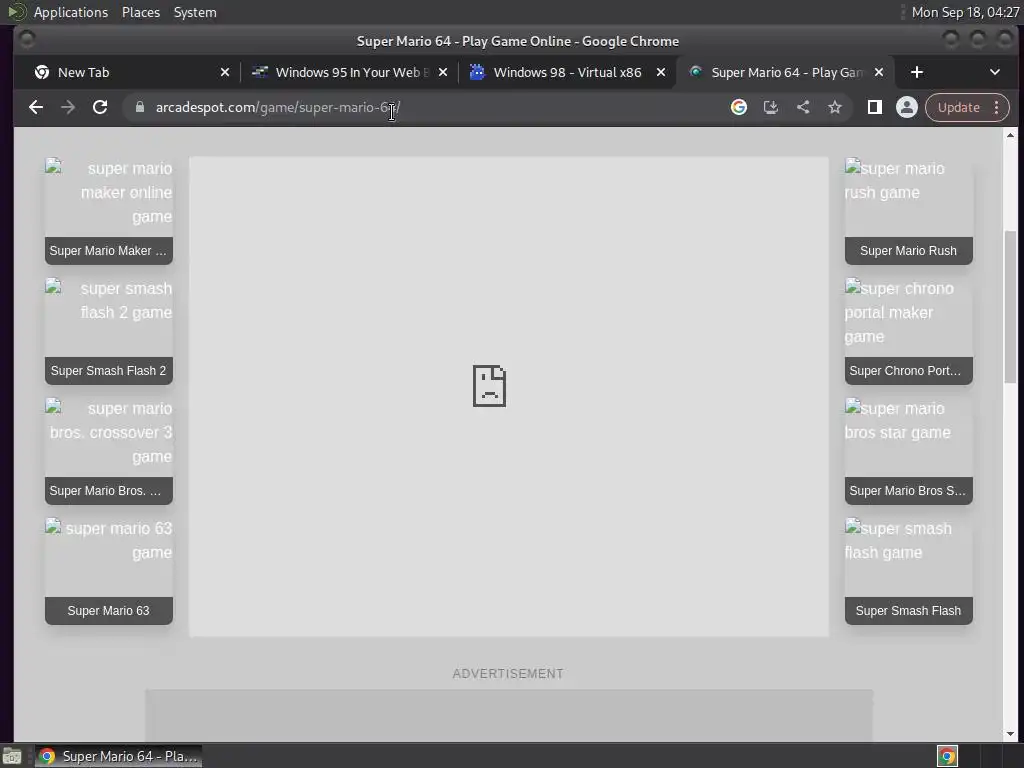Close the Super Mario 64 tab
This screenshot has height=768, width=1024.
point(879,72)
